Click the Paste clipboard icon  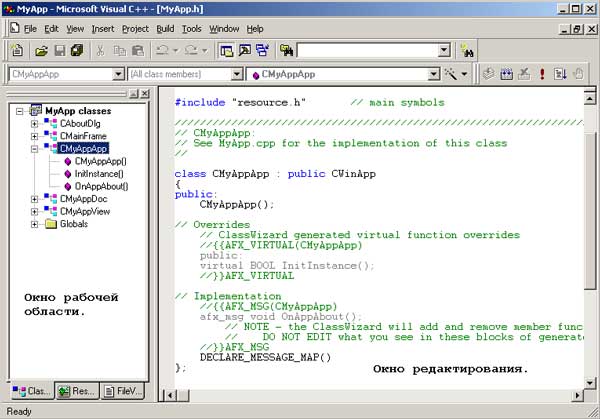pos(138,50)
